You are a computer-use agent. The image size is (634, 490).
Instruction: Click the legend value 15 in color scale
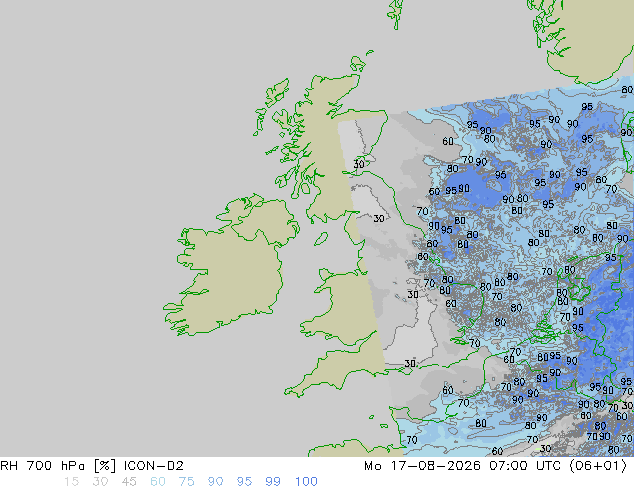point(71,482)
